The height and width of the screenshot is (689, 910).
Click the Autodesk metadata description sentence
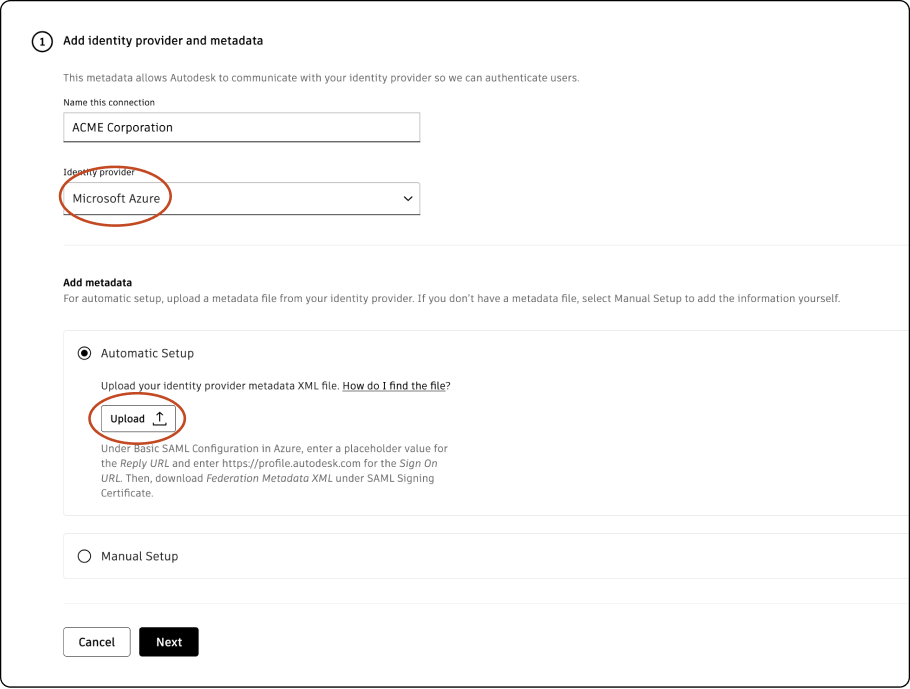pos(320,78)
